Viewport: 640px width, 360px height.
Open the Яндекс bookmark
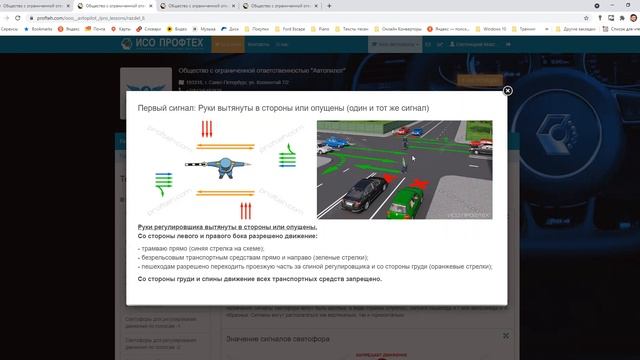(69, 29)
